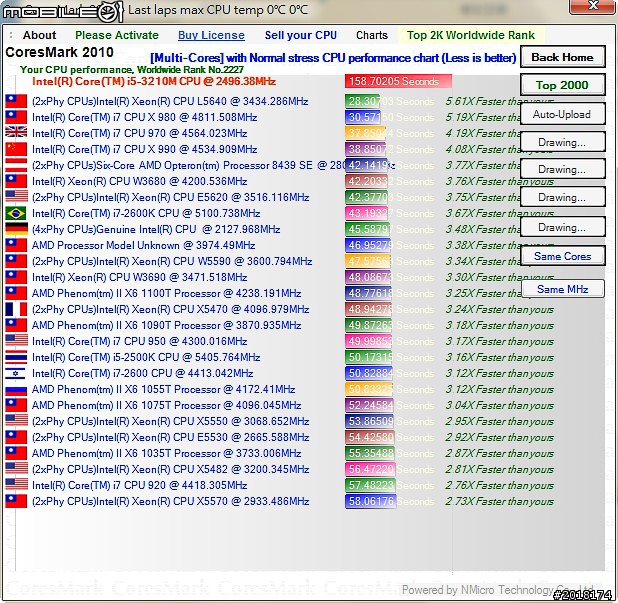618x603 pixels.
Task: Click the red 158.70205 Seconds result bar
Action: (x=398, y=81)
